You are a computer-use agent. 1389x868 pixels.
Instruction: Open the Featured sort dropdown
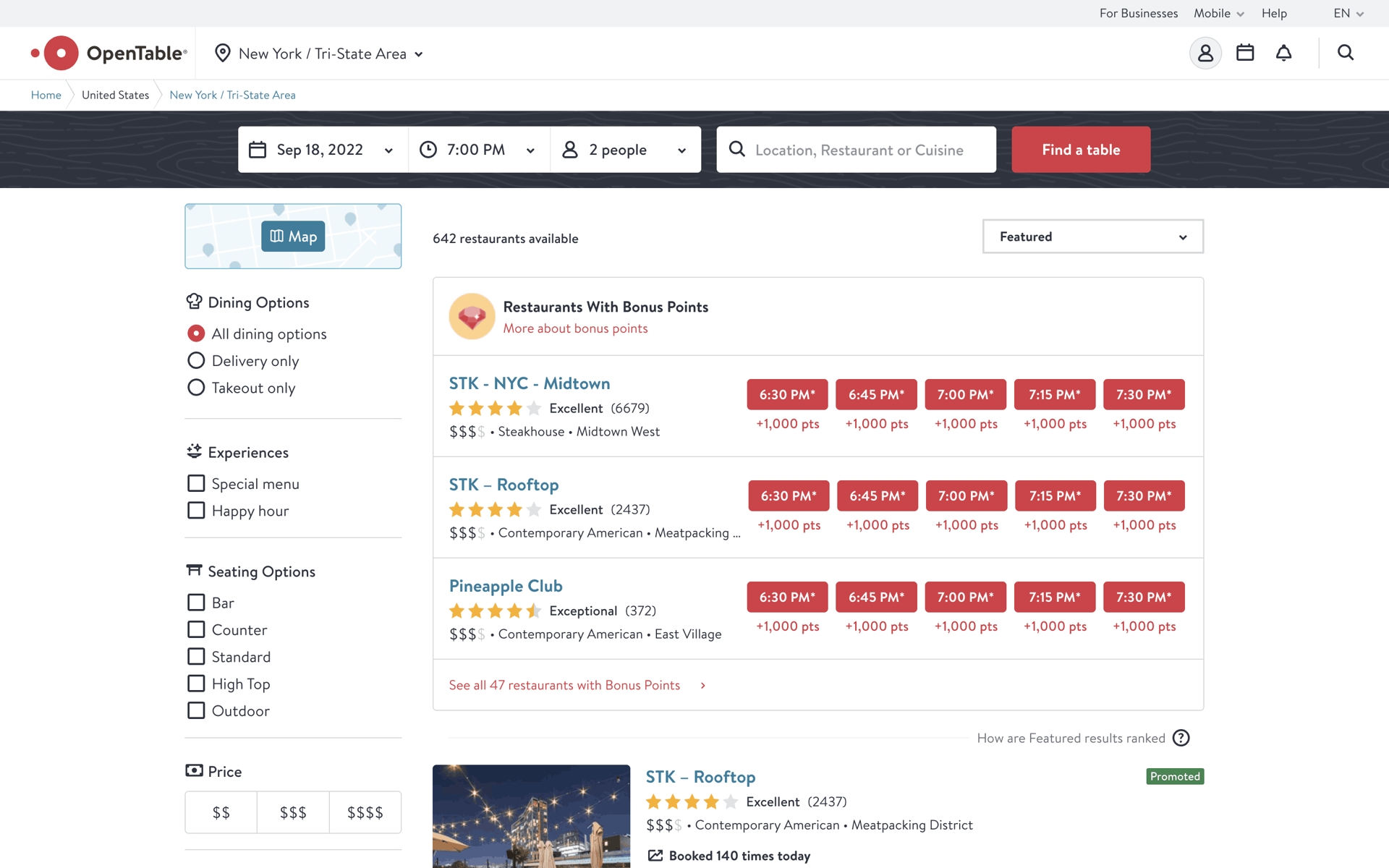1092,237
